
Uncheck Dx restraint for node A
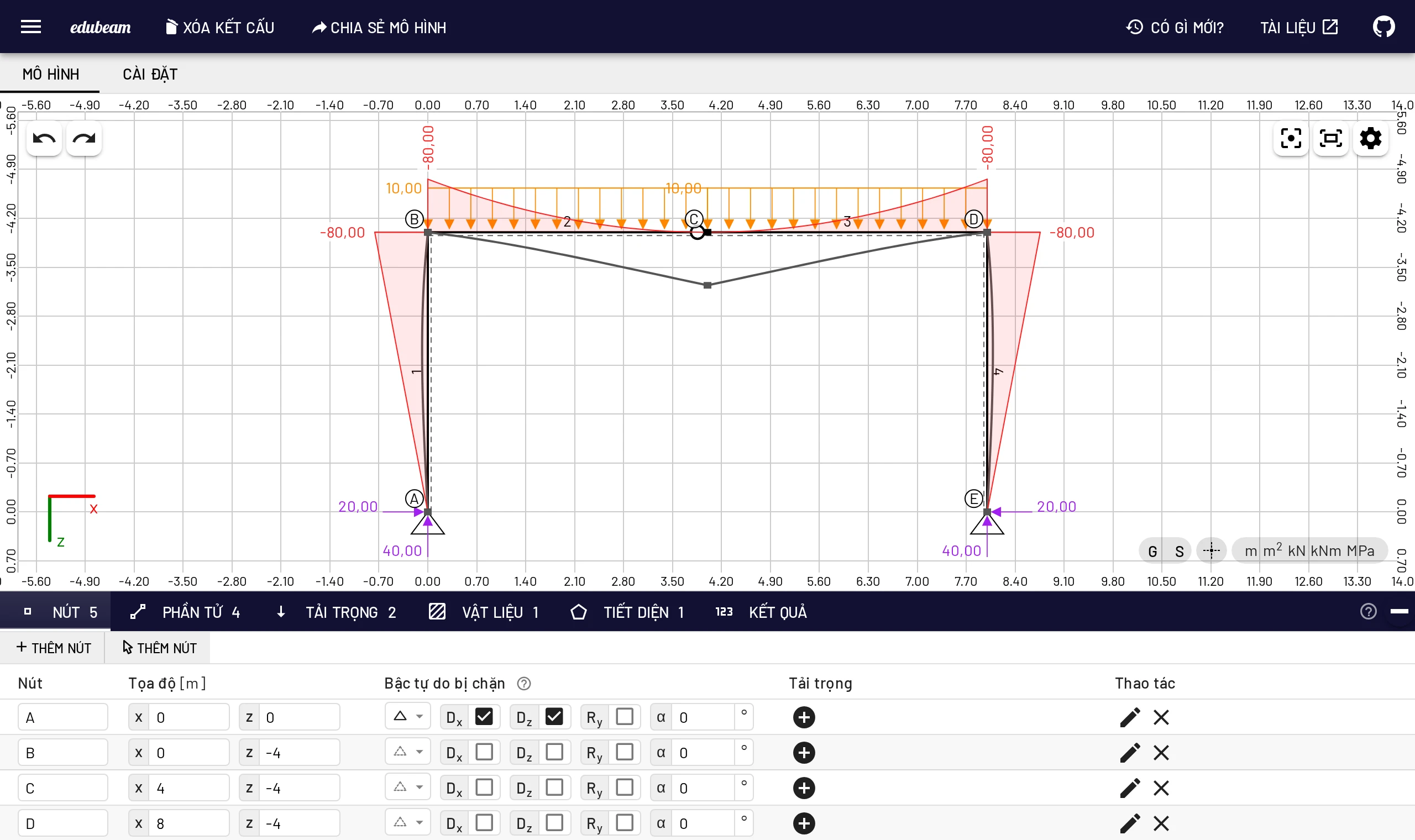click(484, 717)
